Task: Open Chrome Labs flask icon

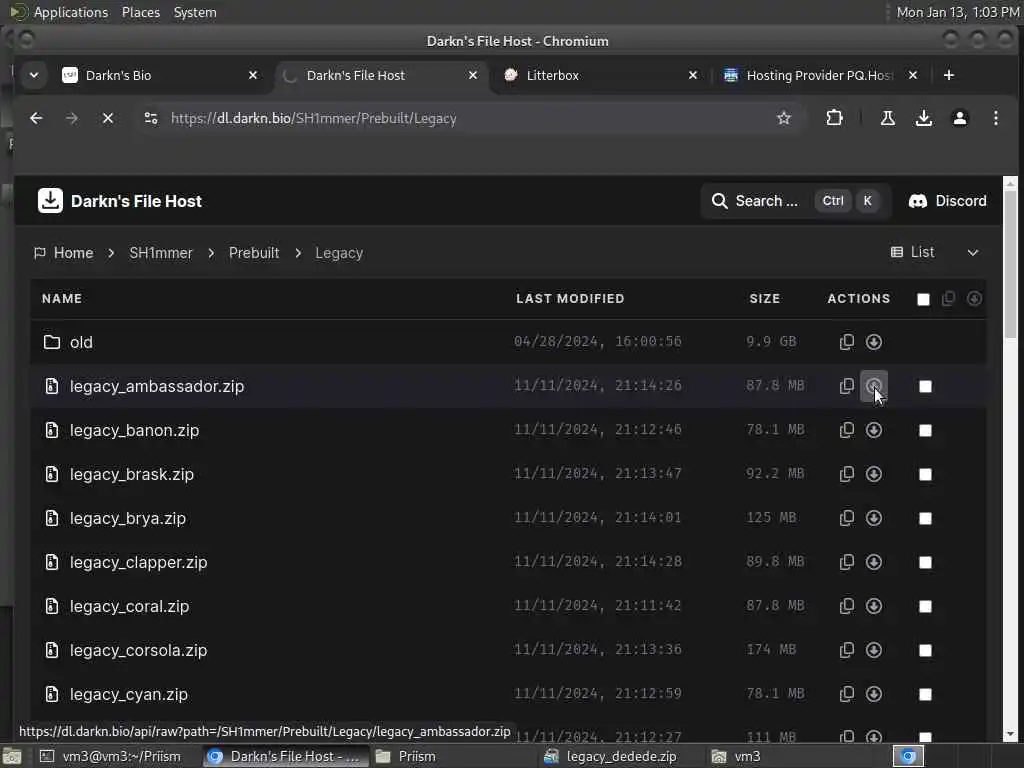Action: [888, 118]
